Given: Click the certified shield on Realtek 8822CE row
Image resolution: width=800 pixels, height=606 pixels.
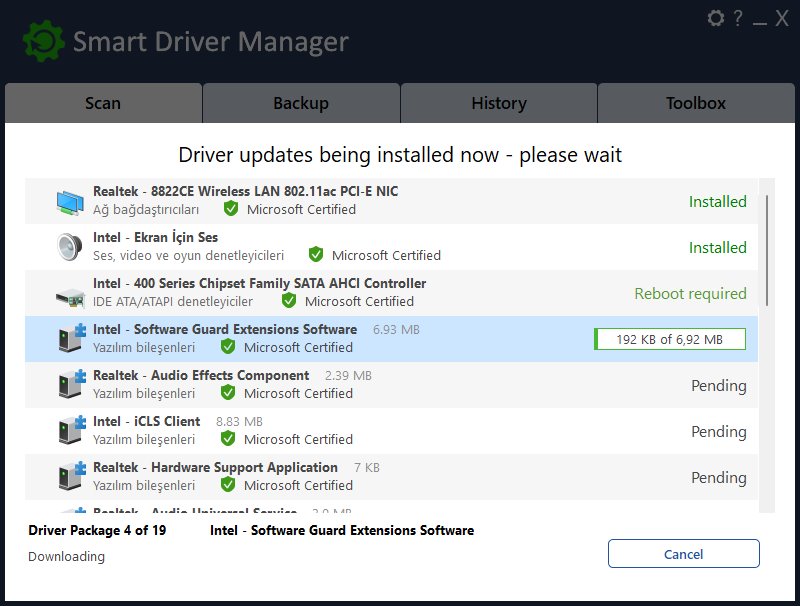Looking at the screenshot, I should tap(231, 209).
